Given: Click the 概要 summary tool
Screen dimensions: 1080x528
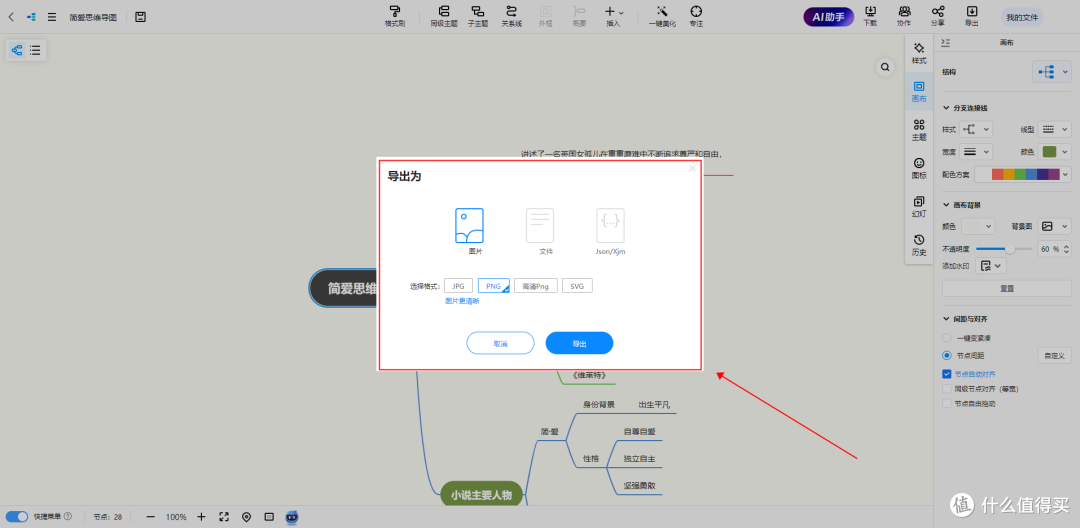Looking at the screenshot, I should pos(579,16).
